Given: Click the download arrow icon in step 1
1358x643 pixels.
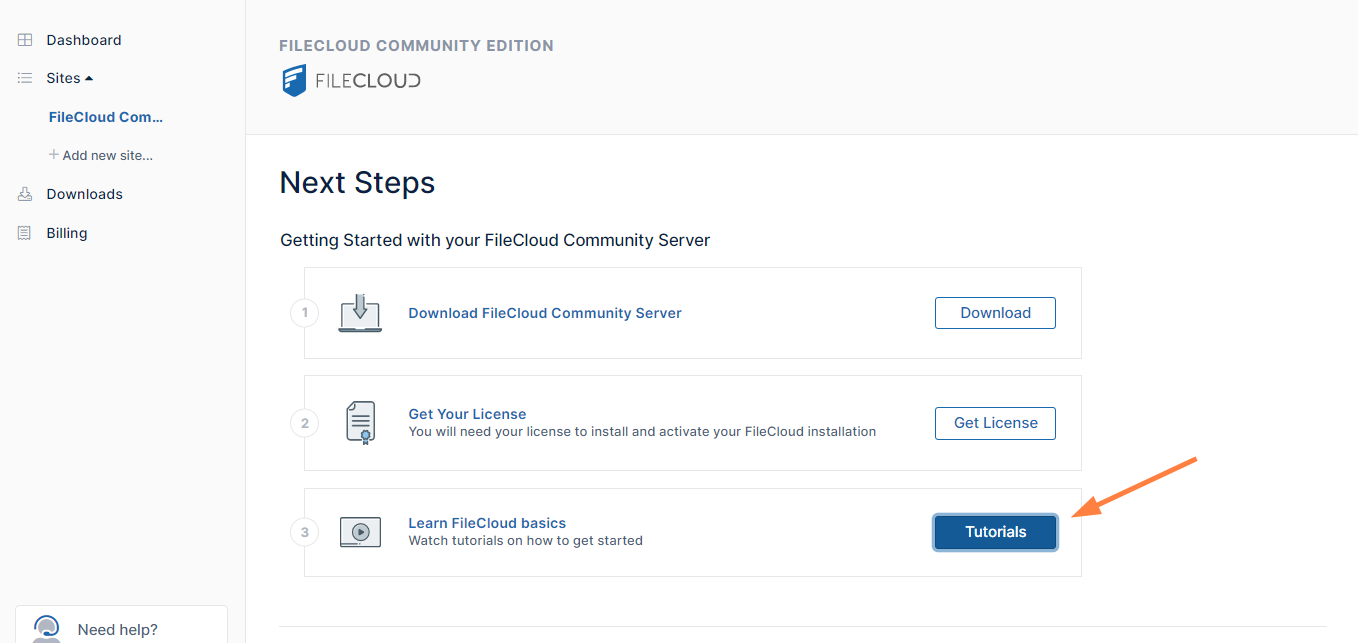Looking at the screenshot, I should point(359,312).
